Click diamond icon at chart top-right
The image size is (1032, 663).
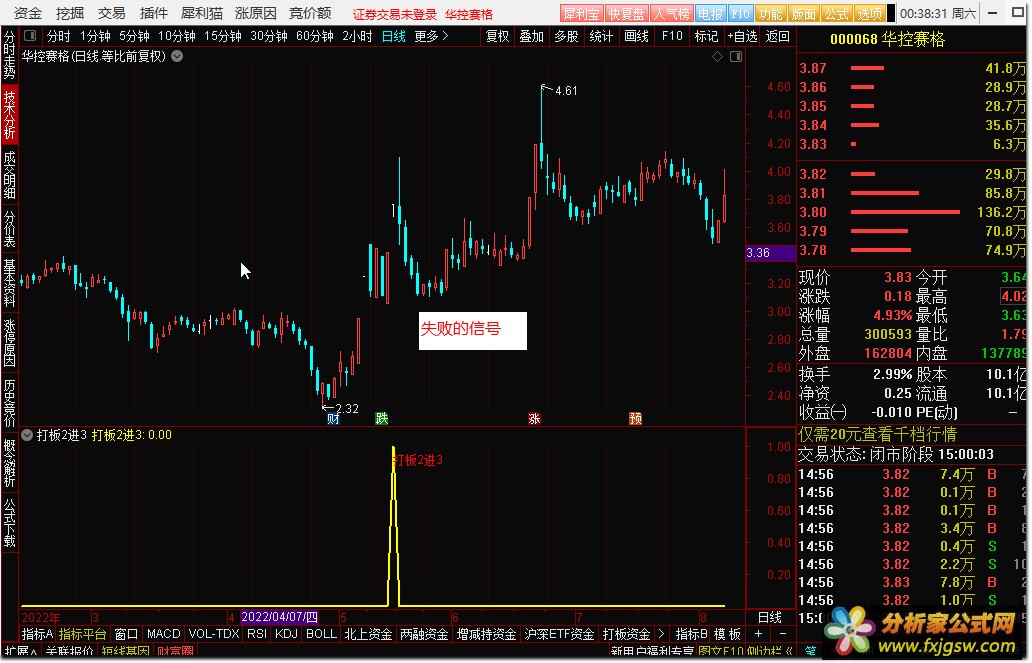pos(717,57)
